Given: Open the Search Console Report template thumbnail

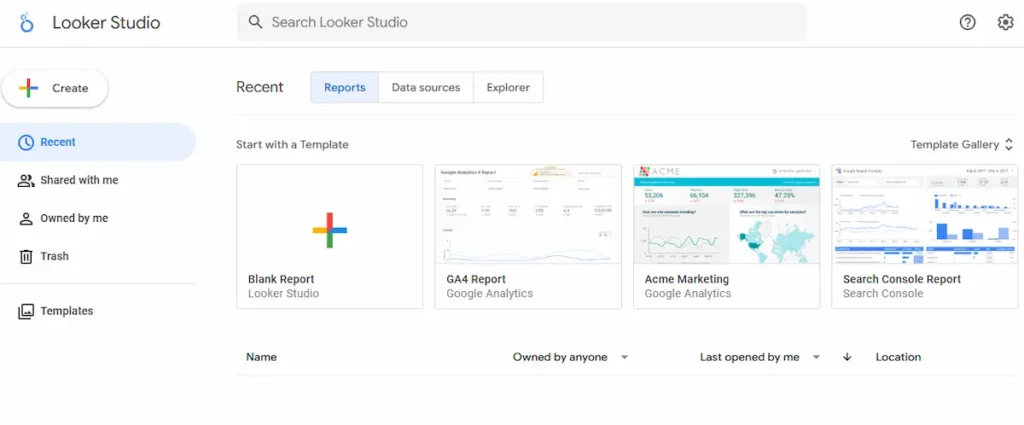Looking at the screenshot, I should click(x=925, y=214).
